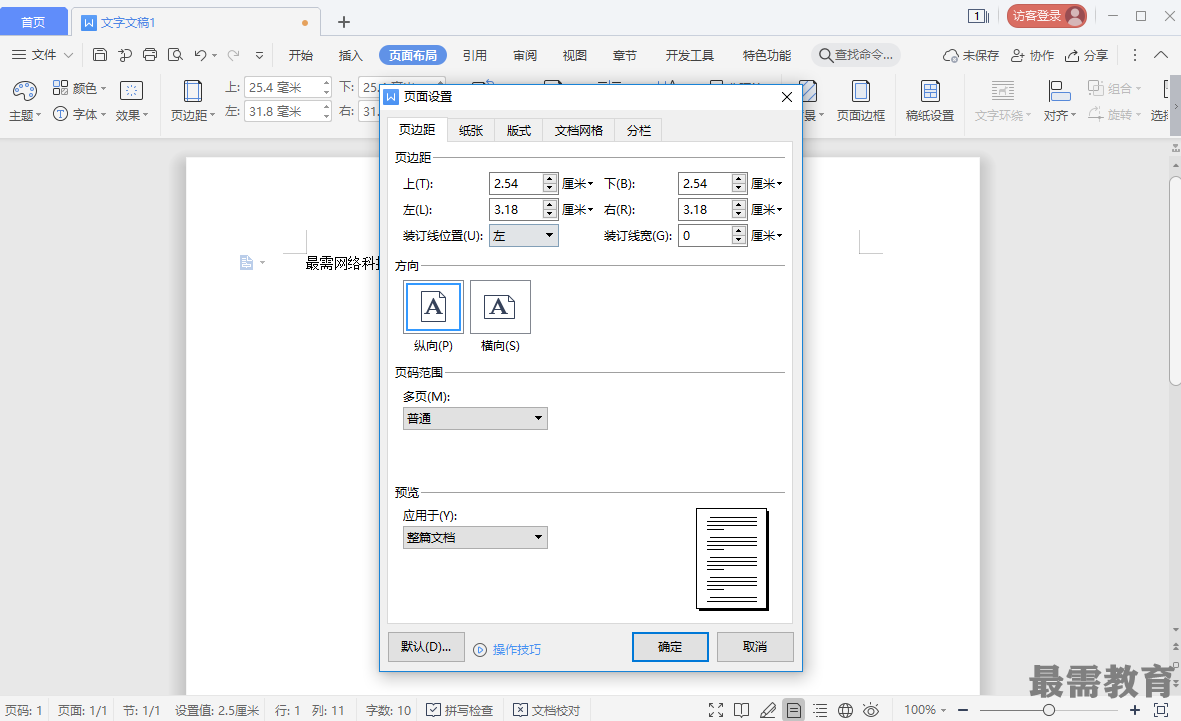Screen dimensions: 1181x721
Task: Switch to outline view icon
Action: [820, 710]
